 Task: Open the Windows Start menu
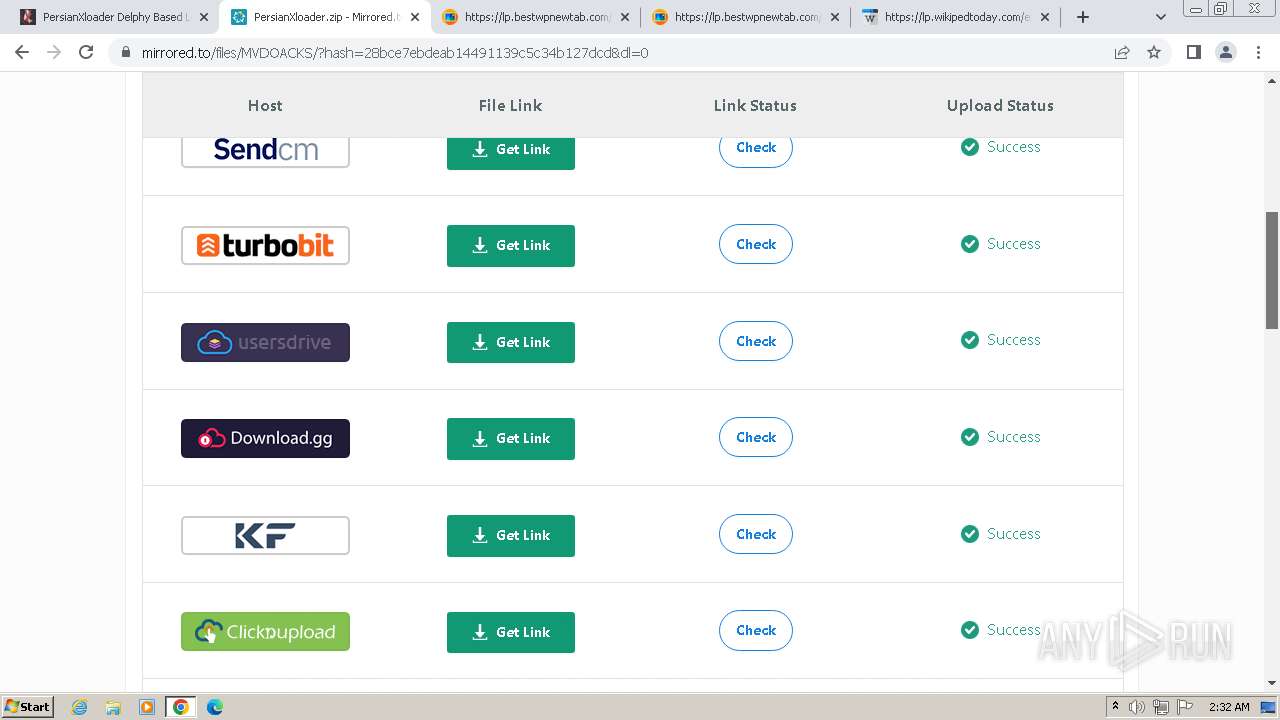[x=27, y=707]
